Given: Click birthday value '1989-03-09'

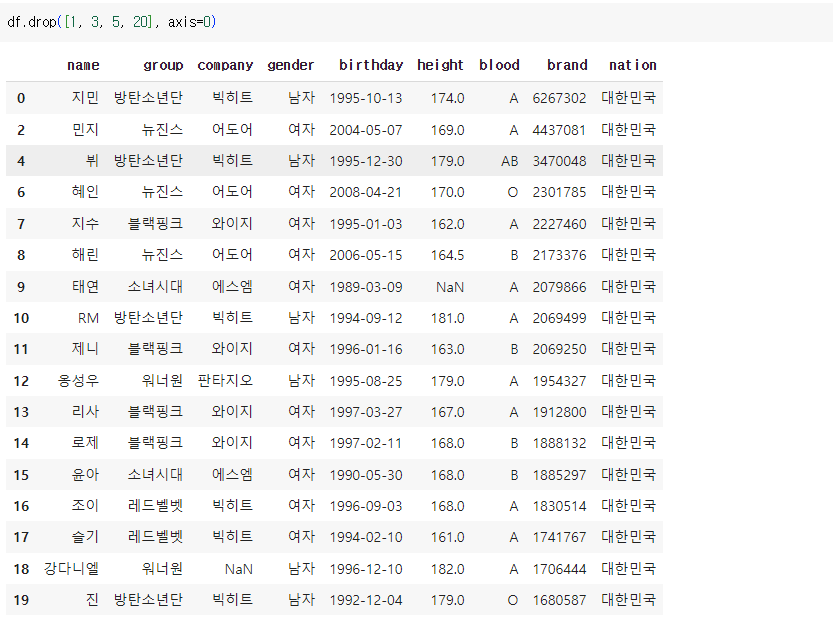Looking at the screenshot, I should click(366, 287).
